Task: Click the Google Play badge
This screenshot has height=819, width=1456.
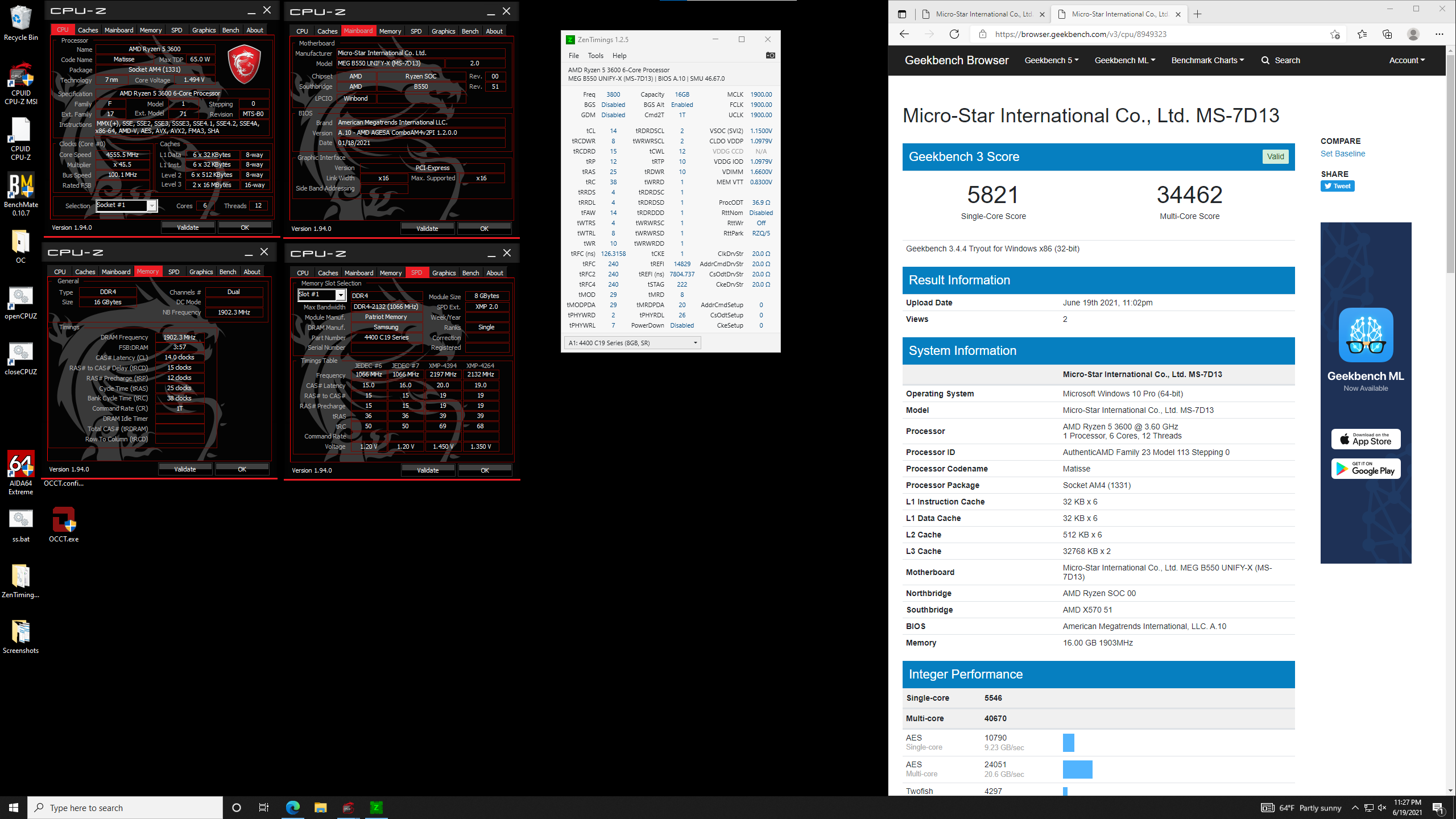Action: [x=1366, y=469]
